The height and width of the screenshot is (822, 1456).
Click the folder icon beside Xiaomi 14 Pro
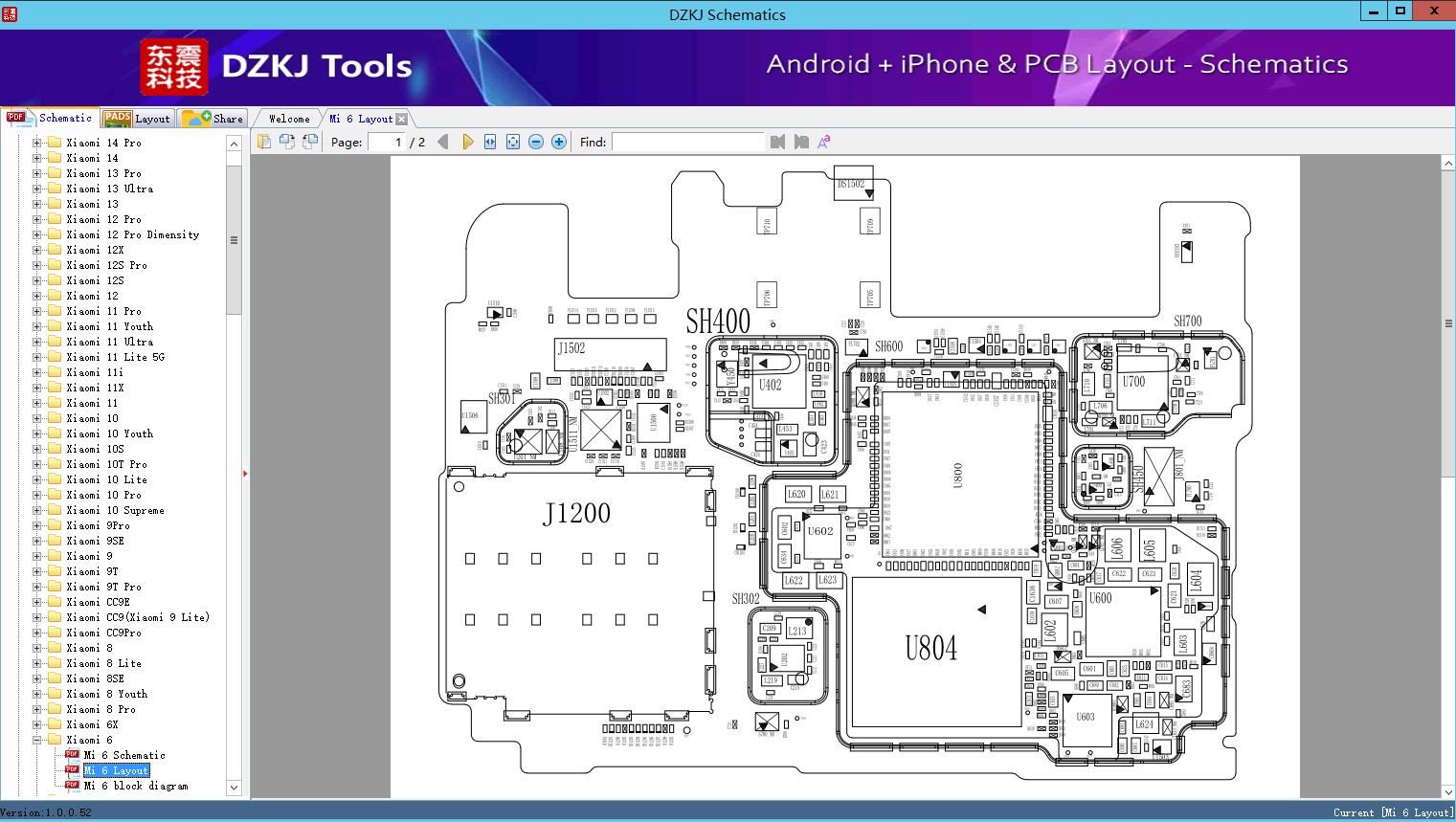point(55,143)
